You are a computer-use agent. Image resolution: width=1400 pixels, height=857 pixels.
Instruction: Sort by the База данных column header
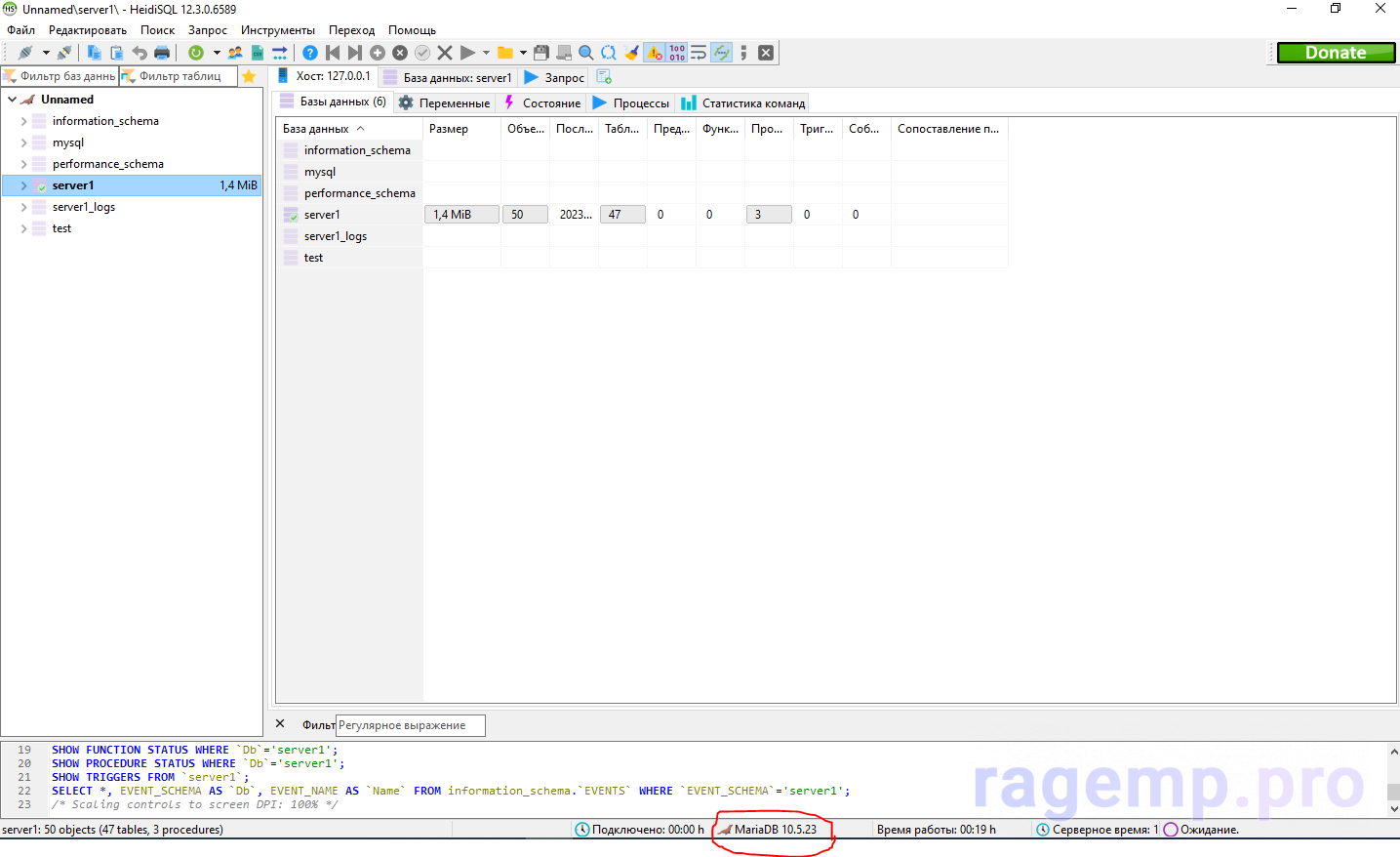tap(349, 129)
